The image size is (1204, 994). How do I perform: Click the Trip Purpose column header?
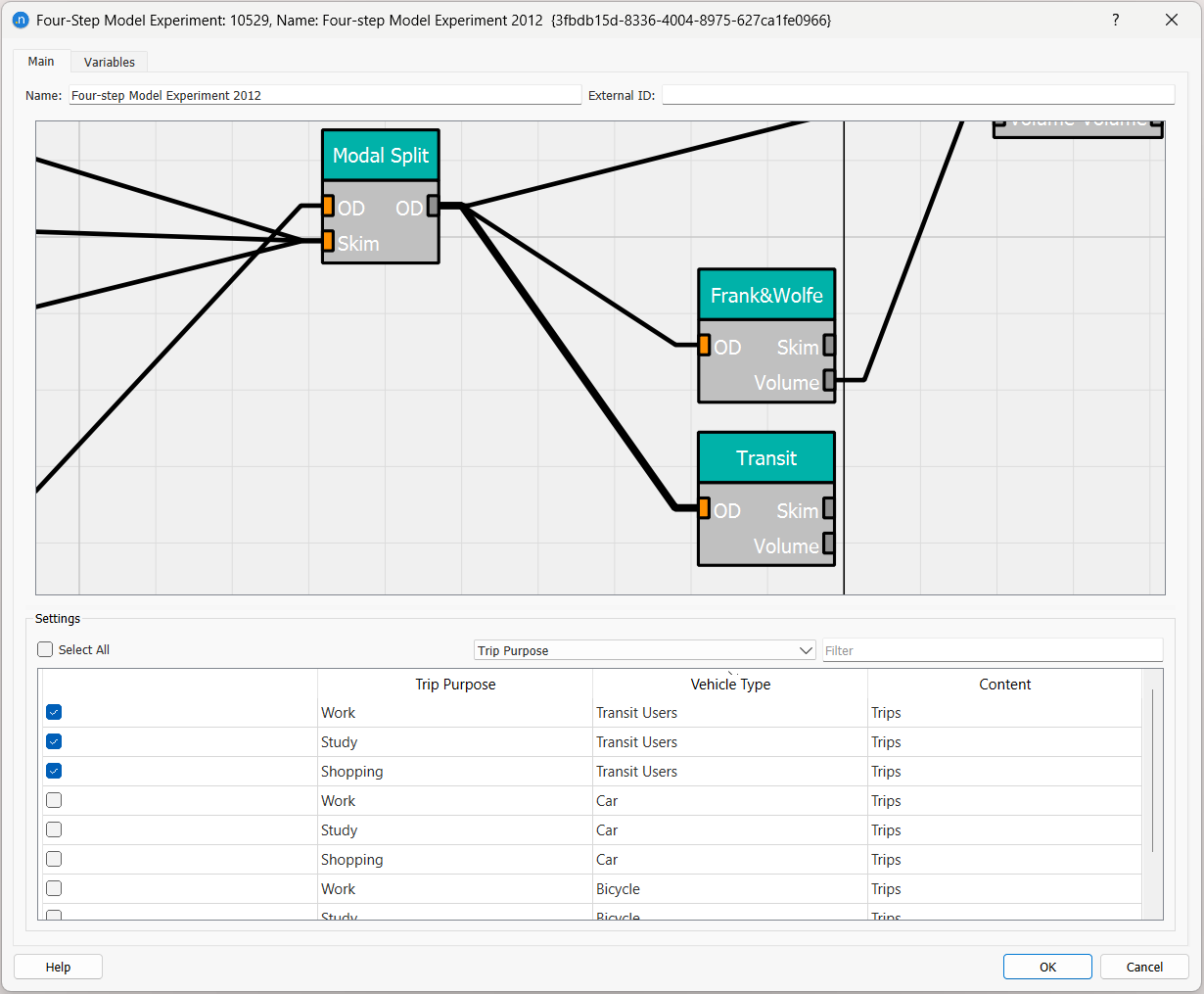pyautogui.click(x=455, y=685)
